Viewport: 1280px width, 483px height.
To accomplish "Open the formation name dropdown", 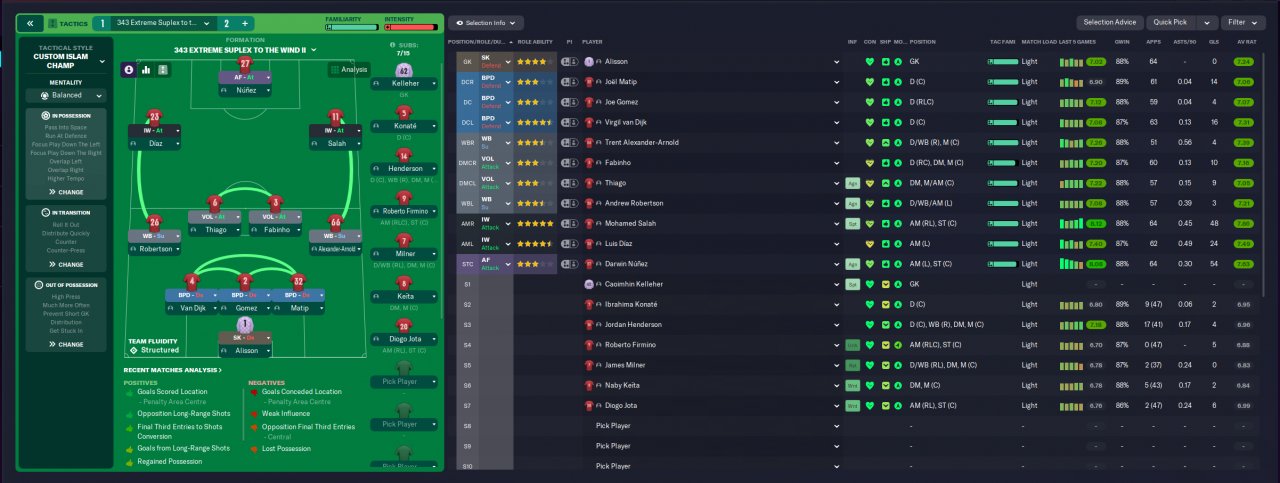I will (245, 49).
